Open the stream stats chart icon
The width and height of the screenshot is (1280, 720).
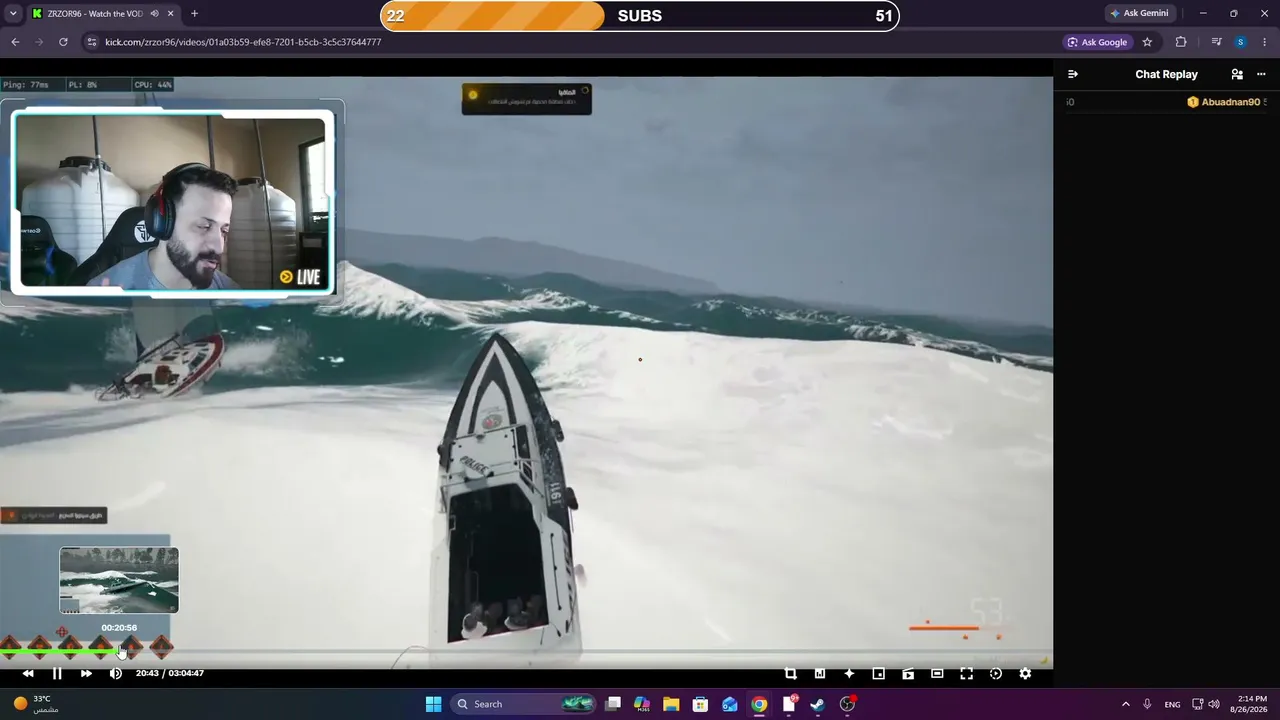tap(820, 673)
